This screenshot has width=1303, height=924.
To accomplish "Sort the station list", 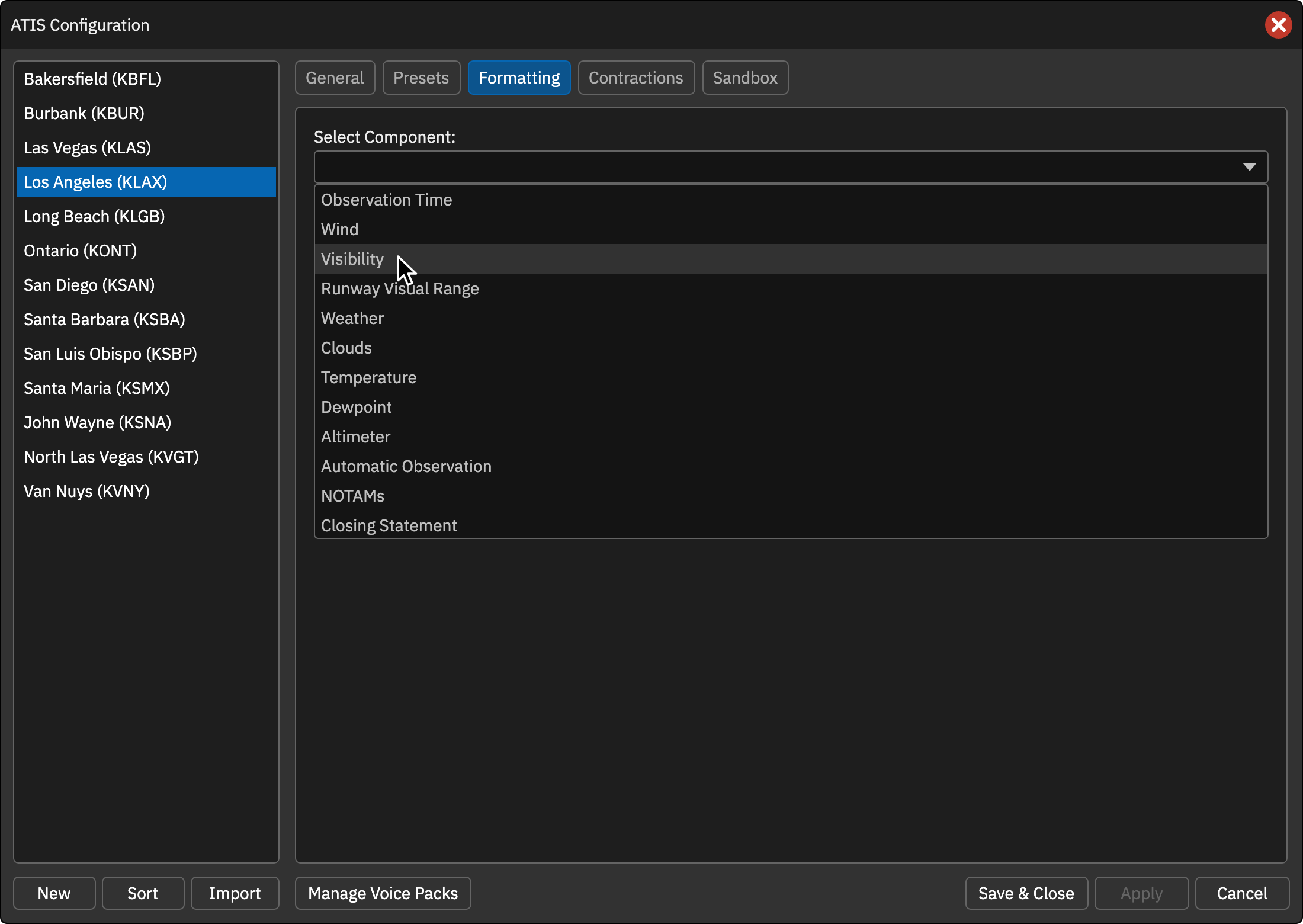I will pyautogui.click(x=143, y=893).
